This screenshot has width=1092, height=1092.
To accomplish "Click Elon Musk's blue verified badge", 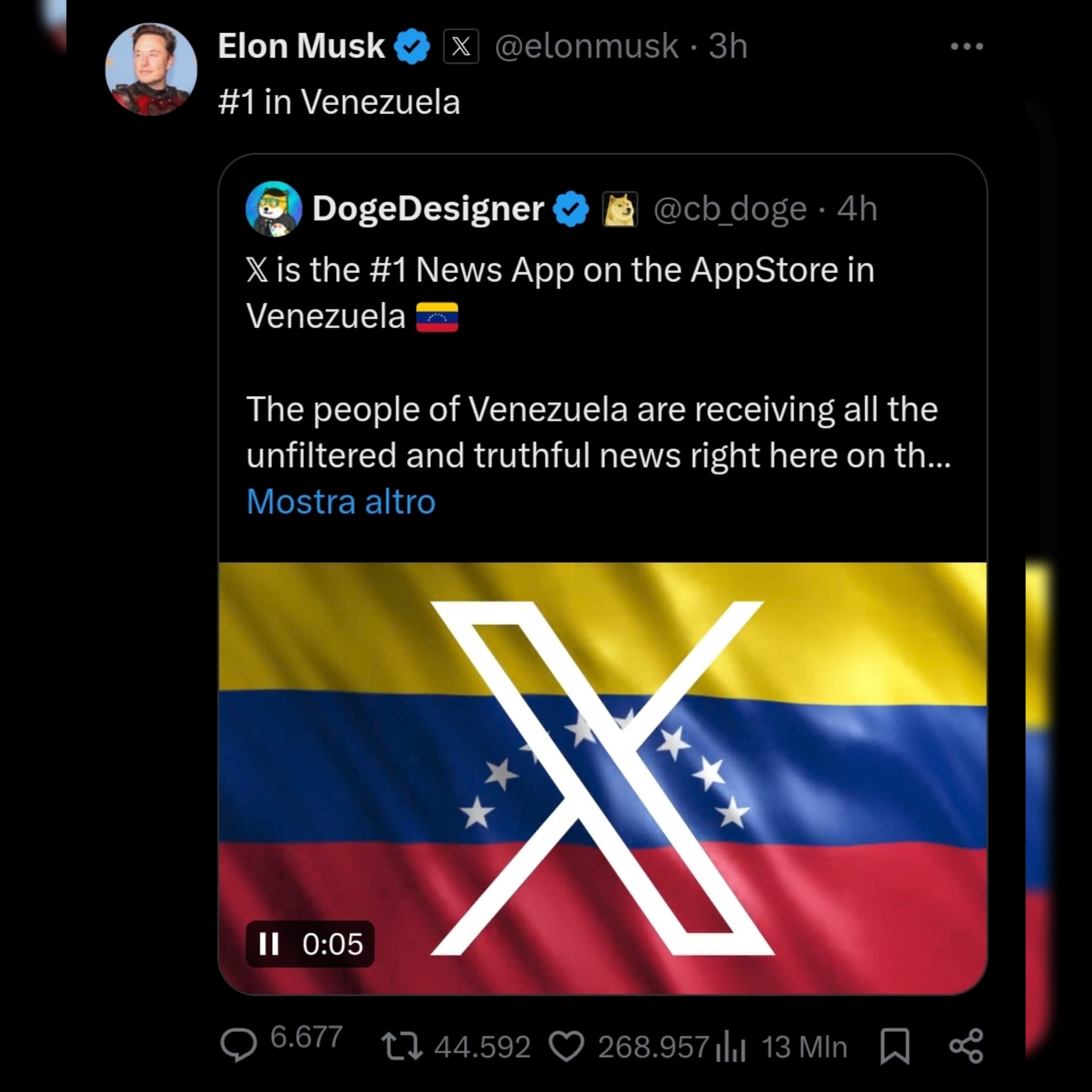I will tap(412, 46).
